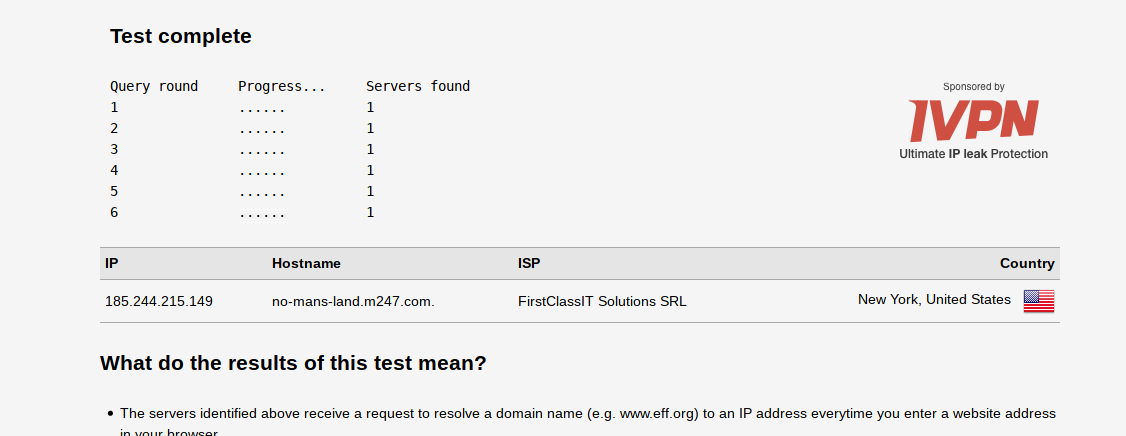Click the bullet text mentioning www.eff.org
1126x436 pixels.
(587, 413)
